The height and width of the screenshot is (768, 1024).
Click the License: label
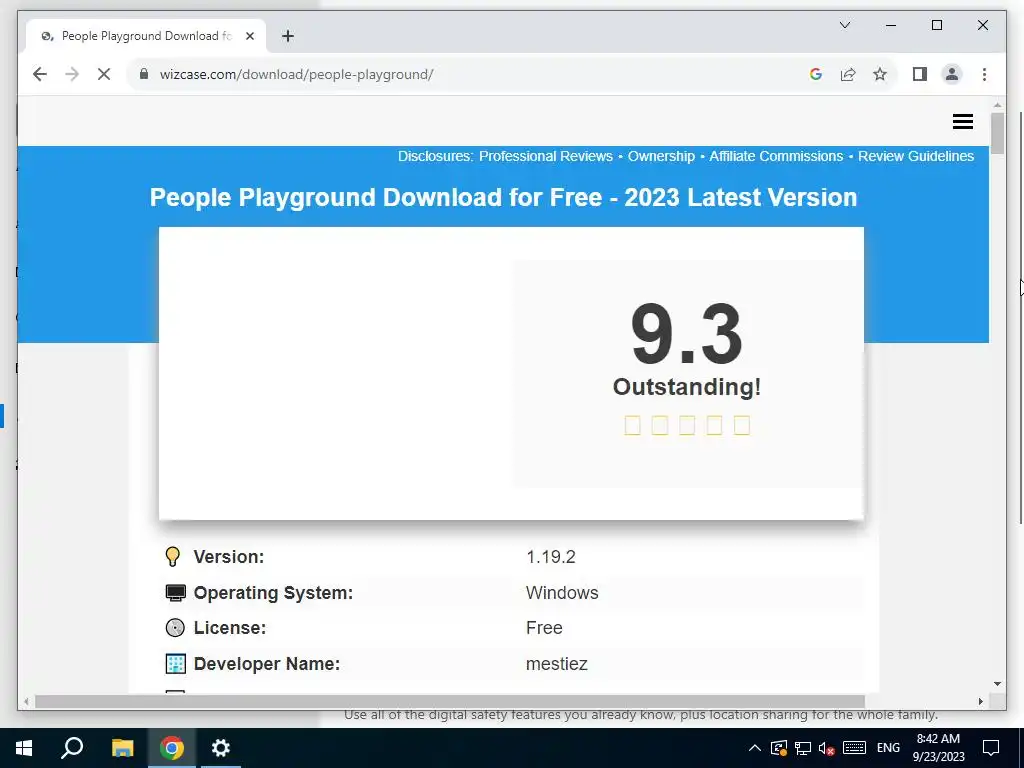[230, 628]
